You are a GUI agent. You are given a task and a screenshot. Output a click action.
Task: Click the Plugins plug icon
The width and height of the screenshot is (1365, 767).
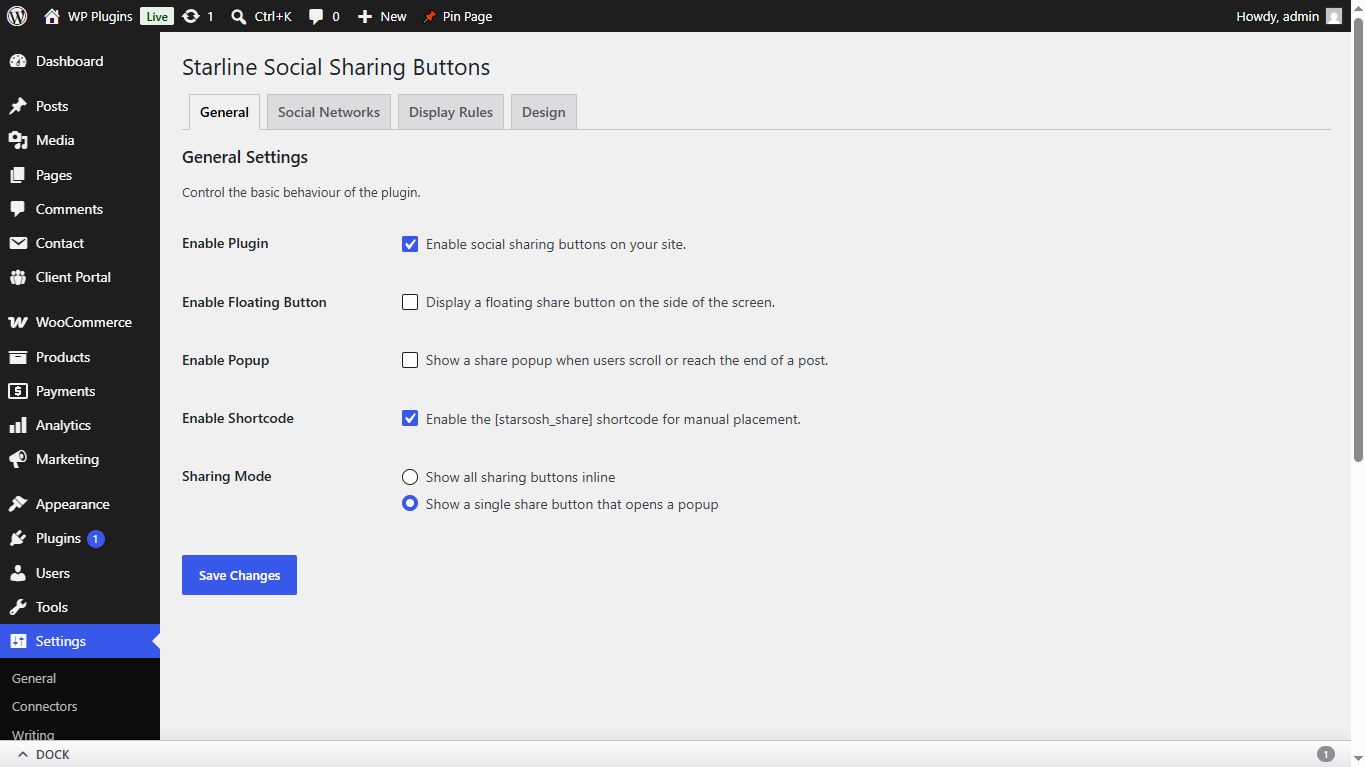18,538
